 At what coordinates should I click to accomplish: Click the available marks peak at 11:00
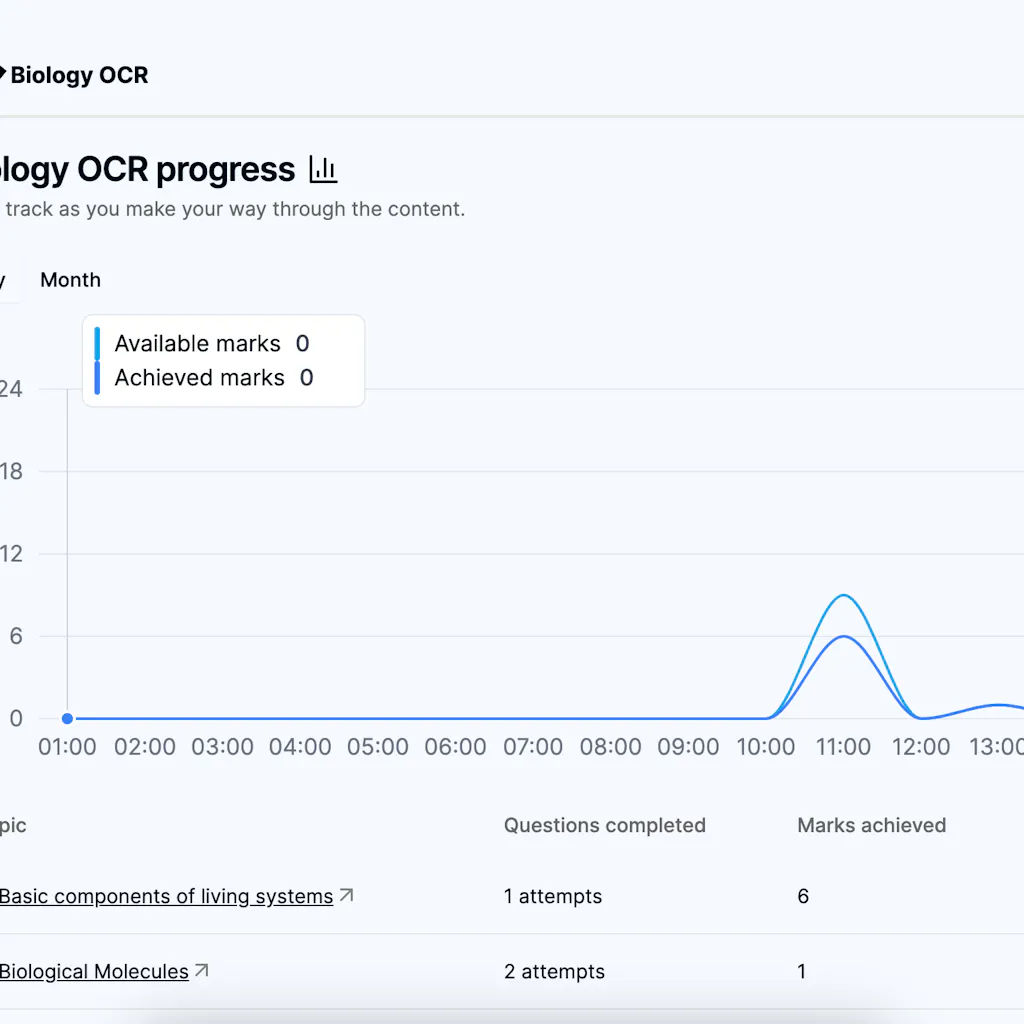coord(844,596)
